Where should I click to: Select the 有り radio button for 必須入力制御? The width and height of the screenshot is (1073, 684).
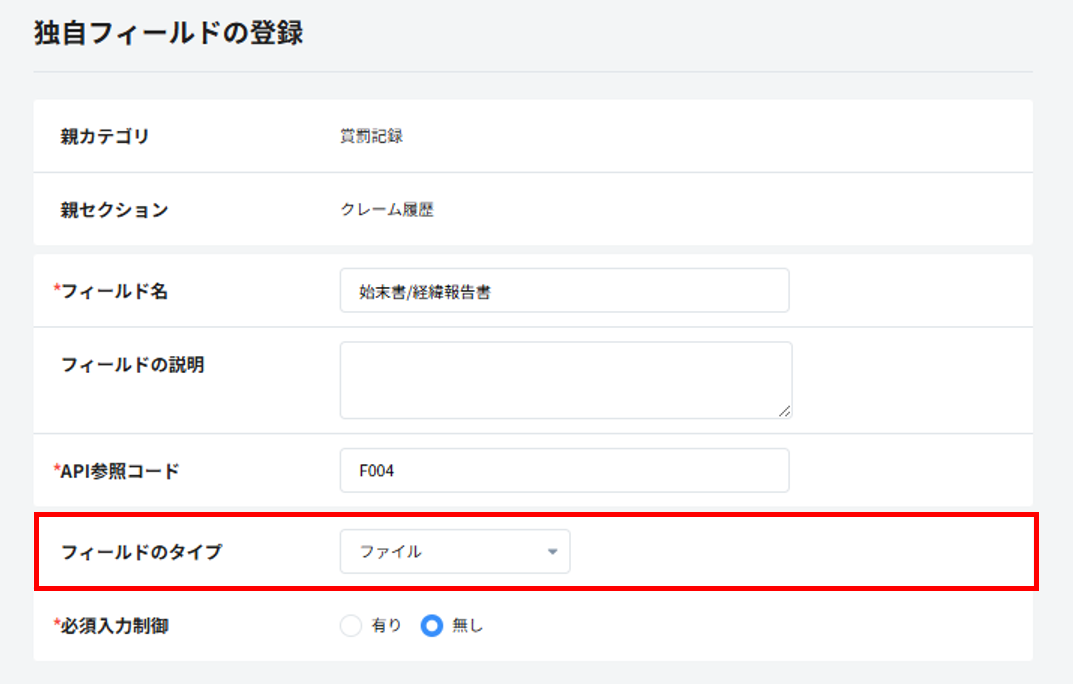351,626
